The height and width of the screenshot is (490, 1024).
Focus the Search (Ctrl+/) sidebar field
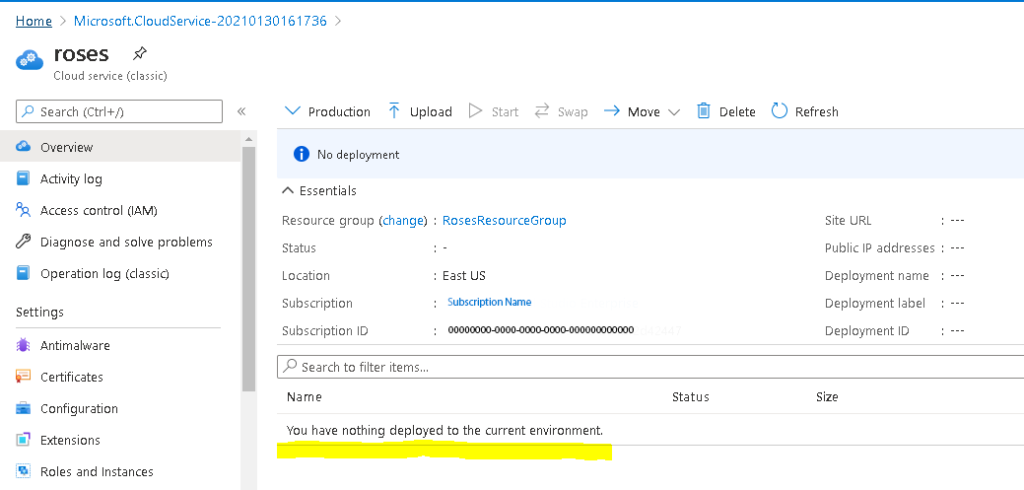119,111
